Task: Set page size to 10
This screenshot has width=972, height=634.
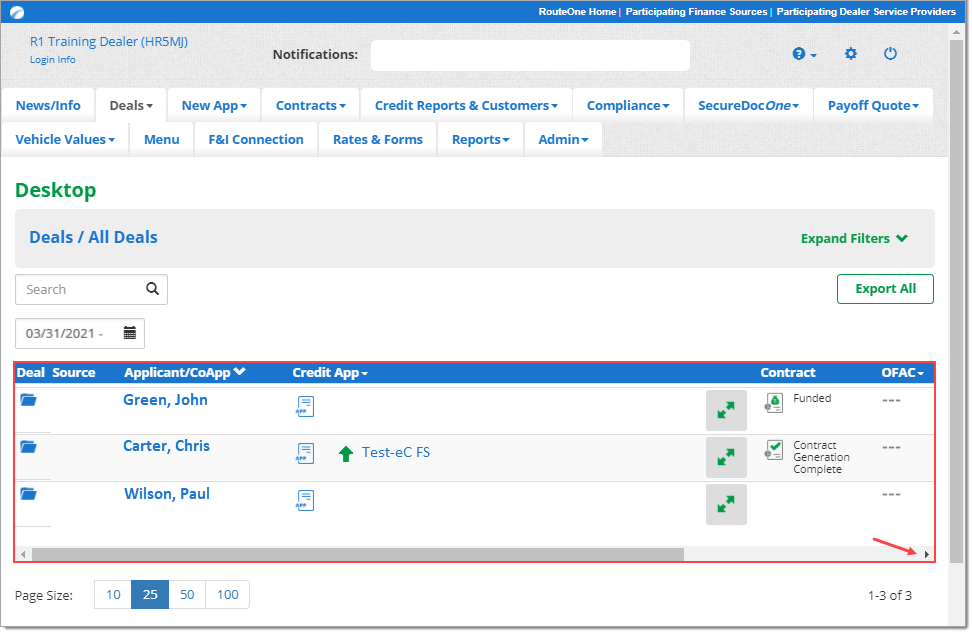Action: [x=113, y=594]
